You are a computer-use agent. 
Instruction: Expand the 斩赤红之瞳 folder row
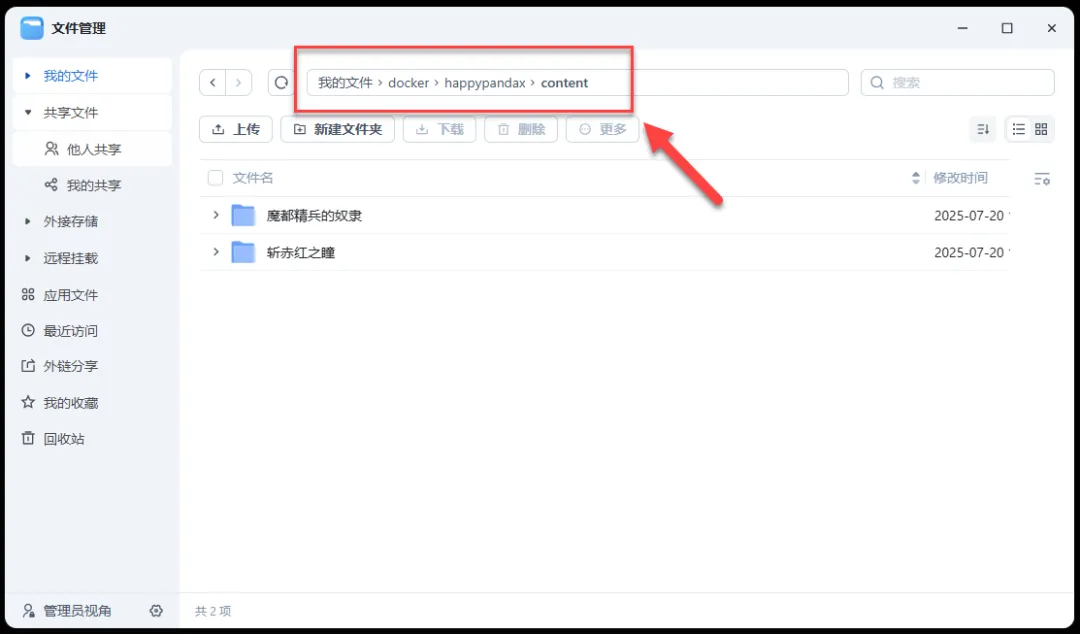tap(216, 252)
